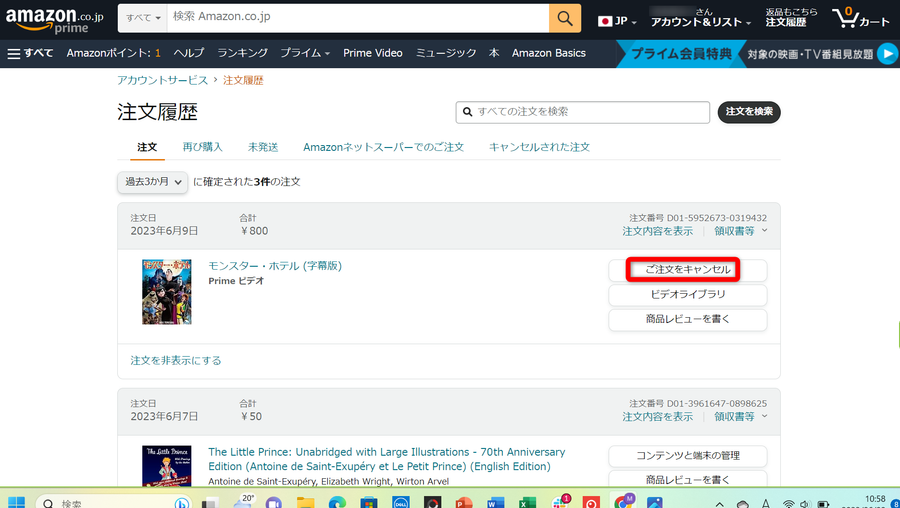900x508 pixels.
Task: Open PowerPoint in the taskbar
Action: pos(463,502)
